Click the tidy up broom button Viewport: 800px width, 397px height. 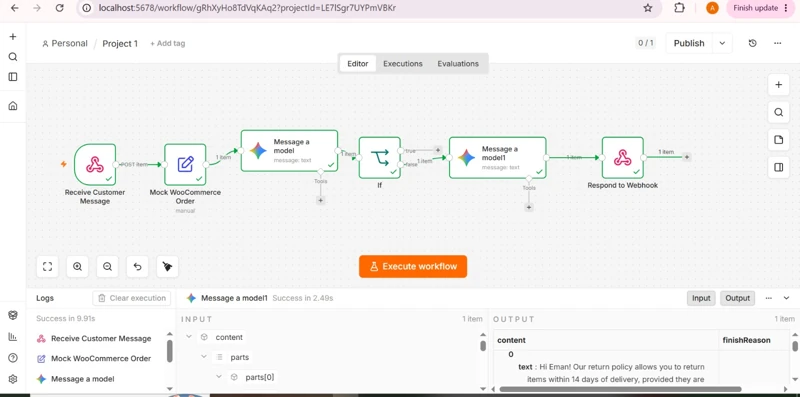pos(167,266)
